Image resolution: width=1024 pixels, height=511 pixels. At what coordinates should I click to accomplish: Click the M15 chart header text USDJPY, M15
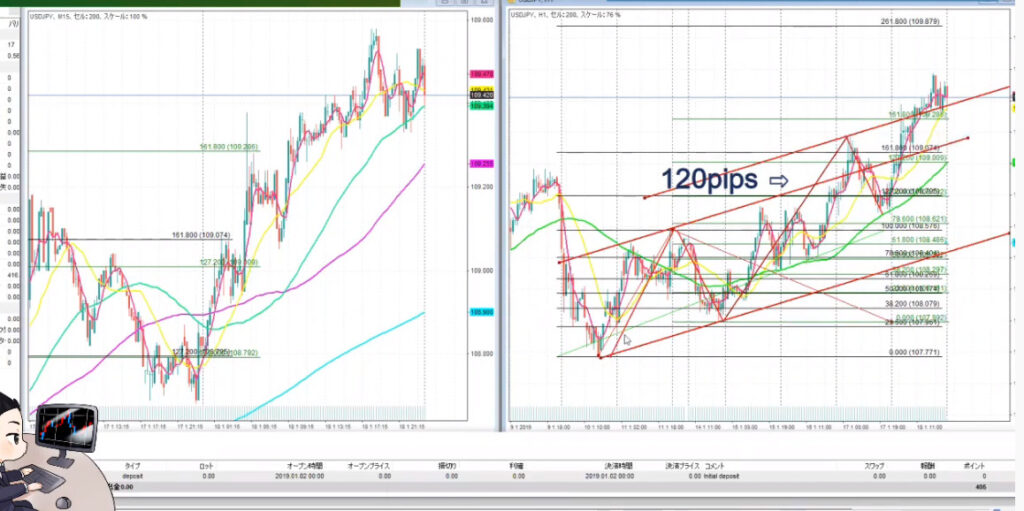coord(50,16)
